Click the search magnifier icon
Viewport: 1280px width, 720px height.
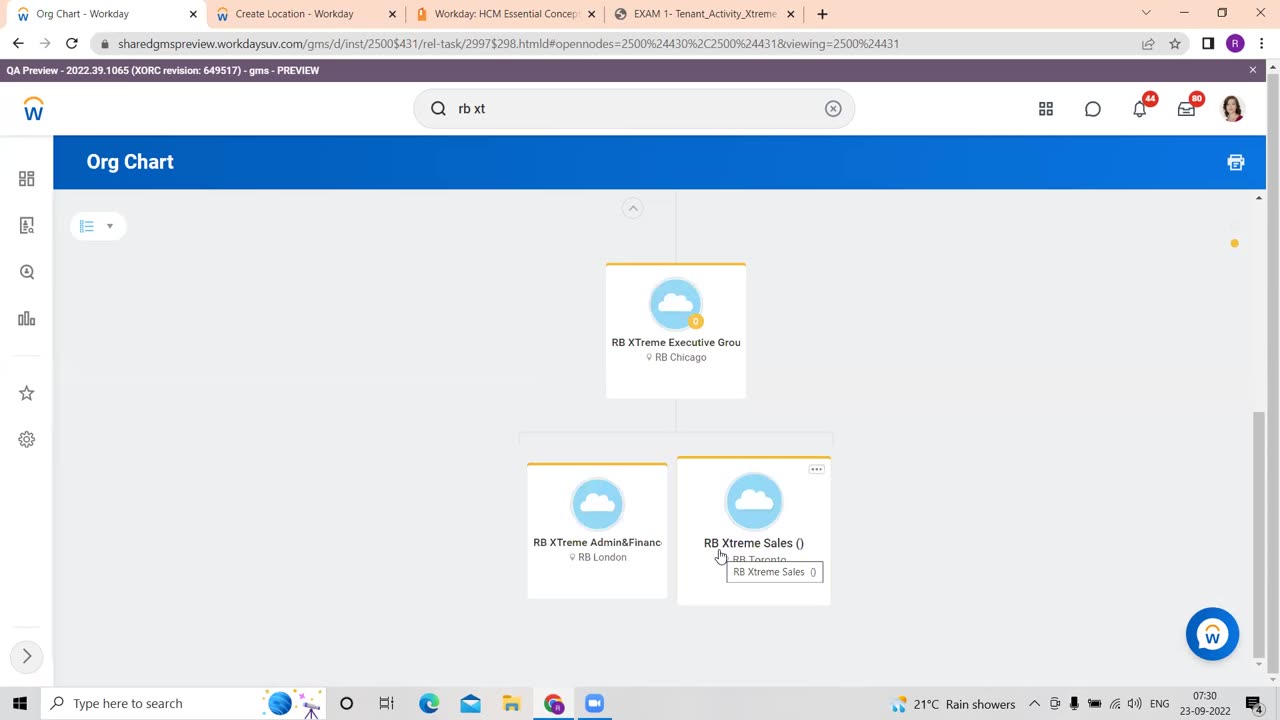(x=438, y=109)
